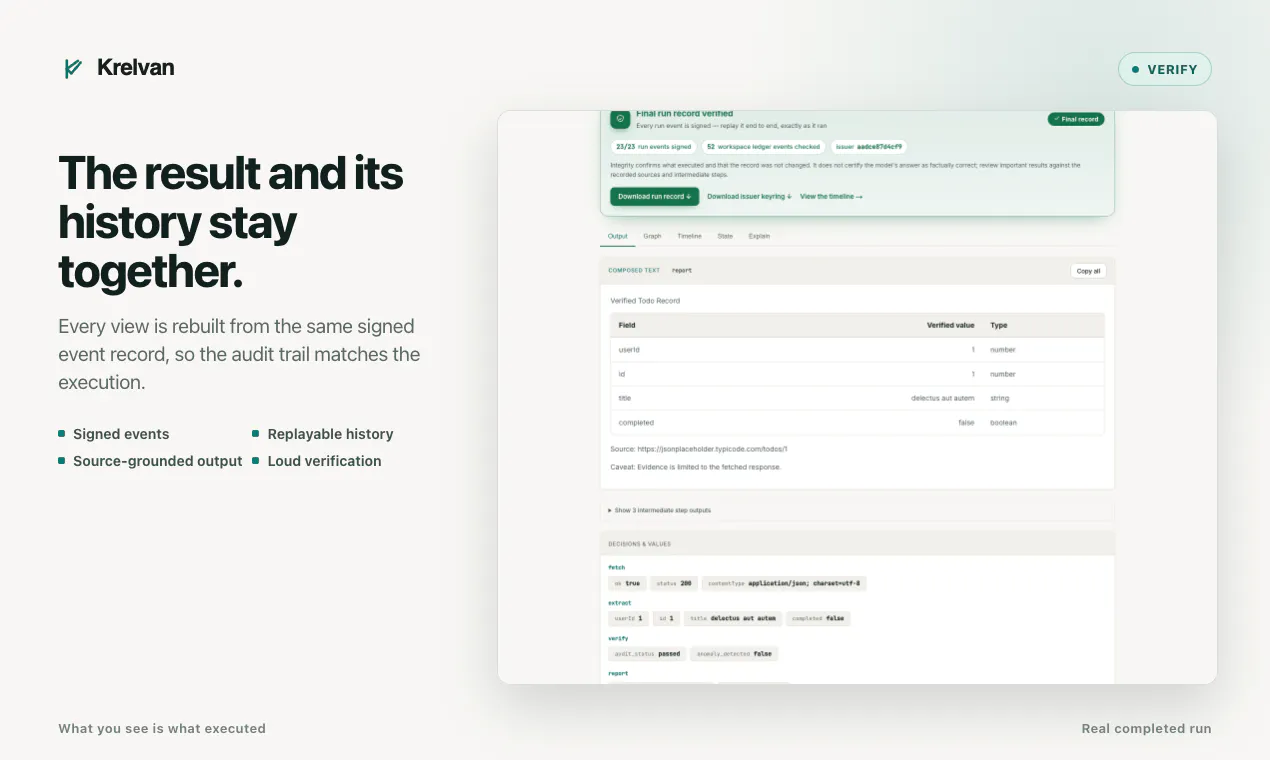The height and width of the screenshot is (760, 1270).
Task: Download the issuer keyring
Action: [x=749, y=197]
